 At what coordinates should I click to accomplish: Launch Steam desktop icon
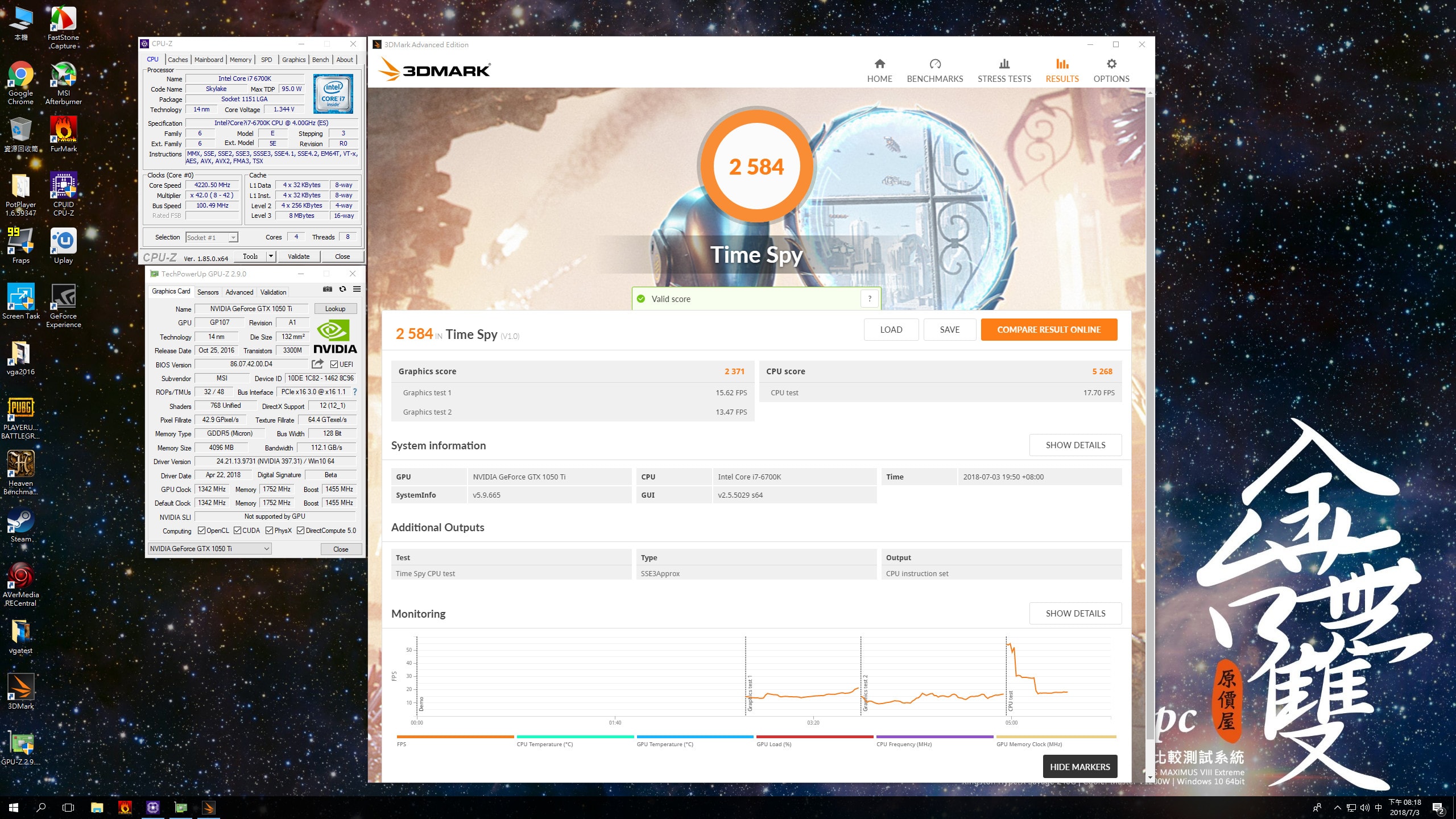20,524
